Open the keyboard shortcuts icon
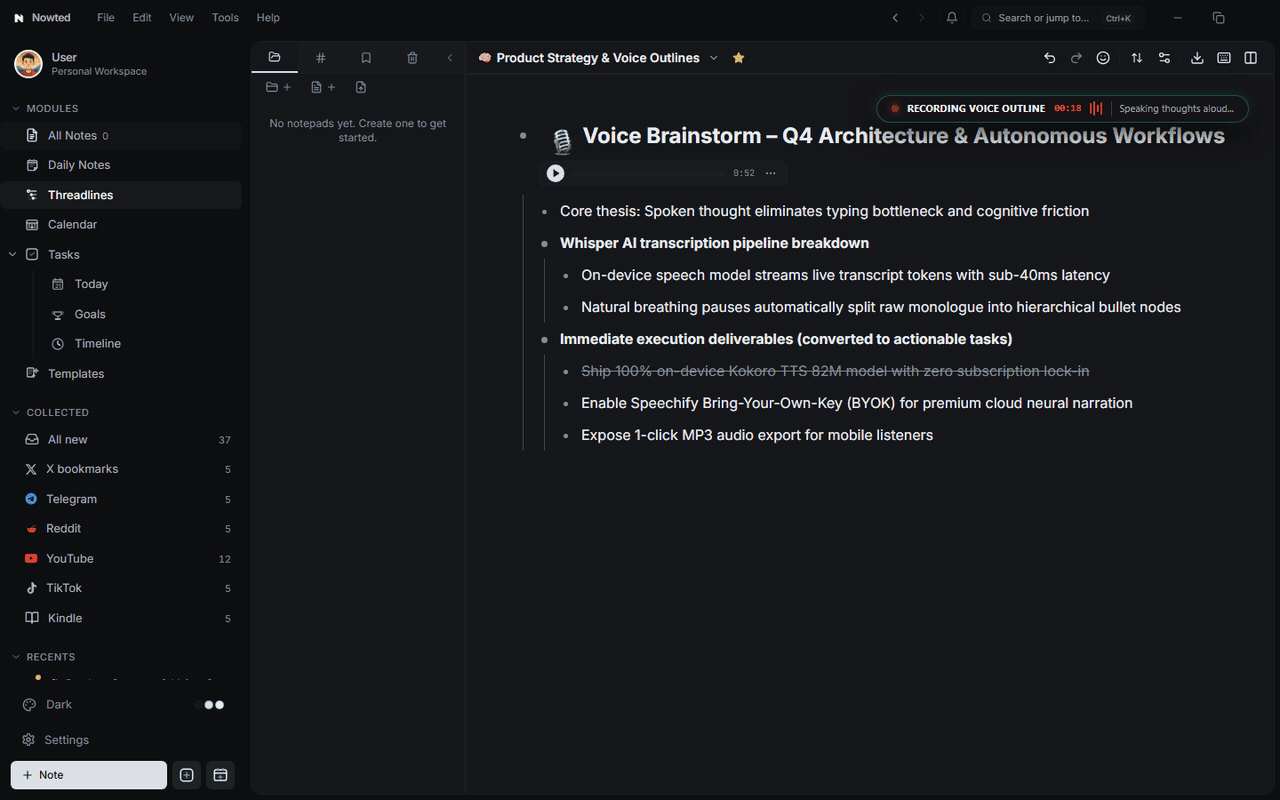The width and height of the screenshot is (1280, 800). tap(1224, 58)
